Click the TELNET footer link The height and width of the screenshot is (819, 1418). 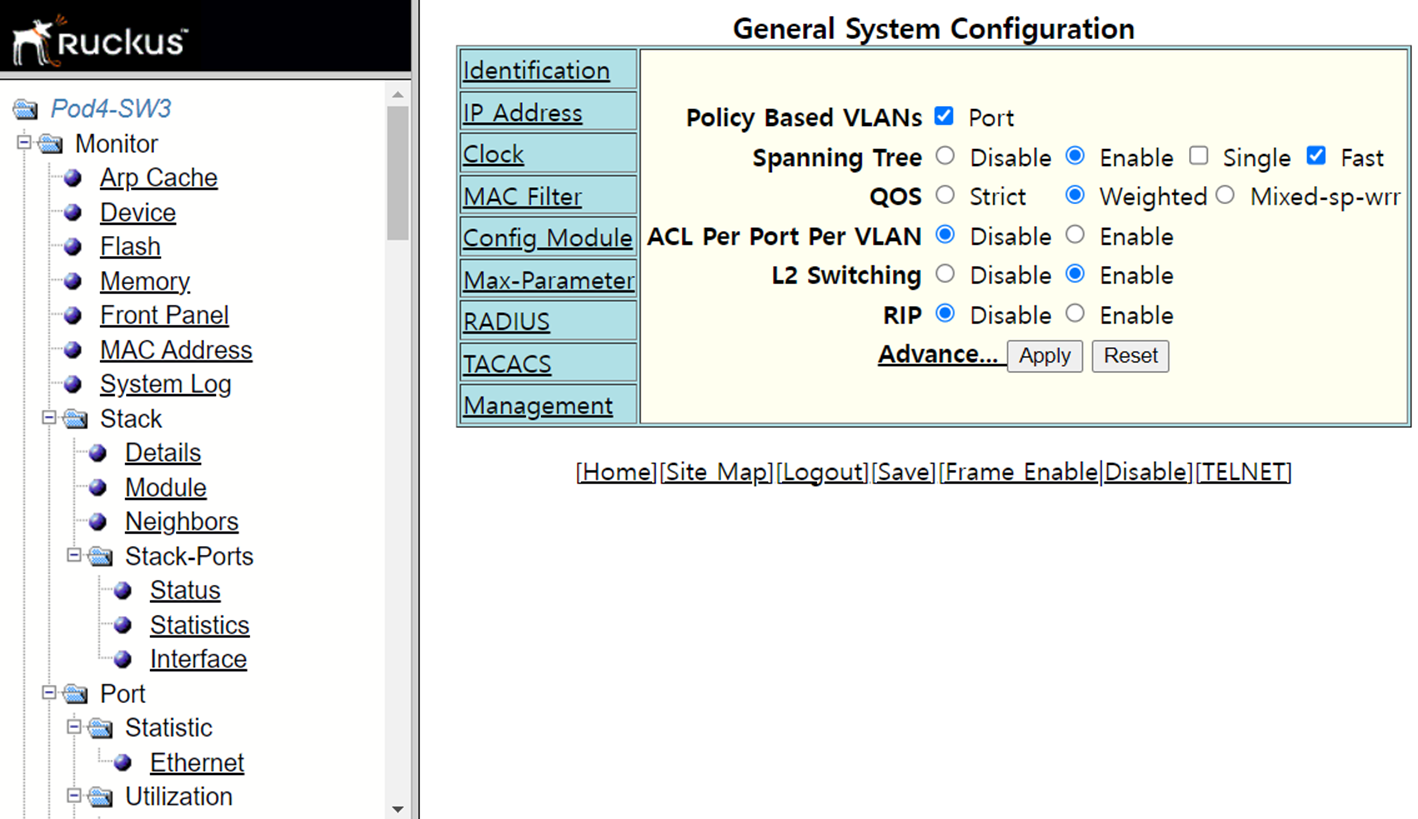tap(1243, 472)
